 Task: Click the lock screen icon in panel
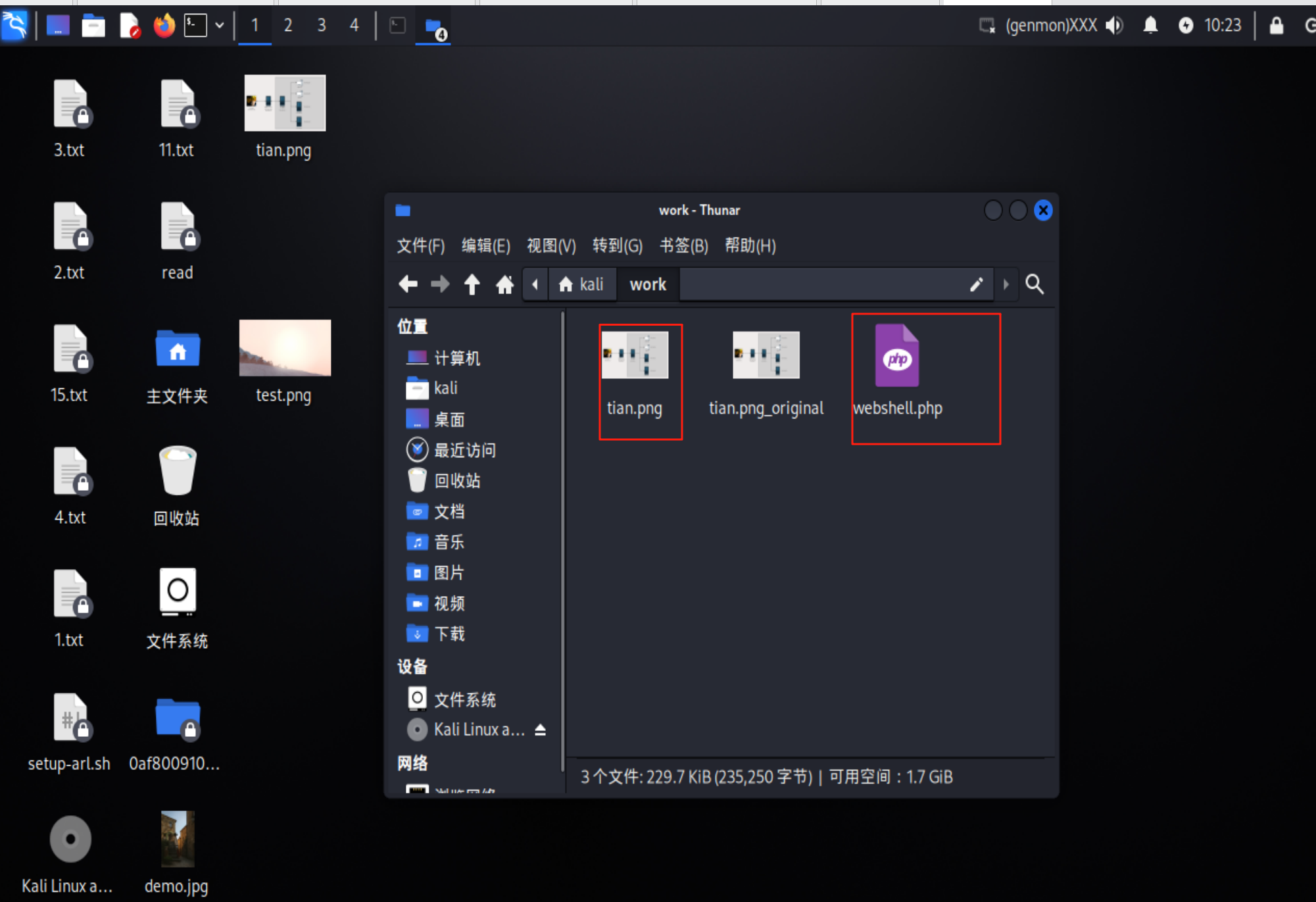(1276, 26)
